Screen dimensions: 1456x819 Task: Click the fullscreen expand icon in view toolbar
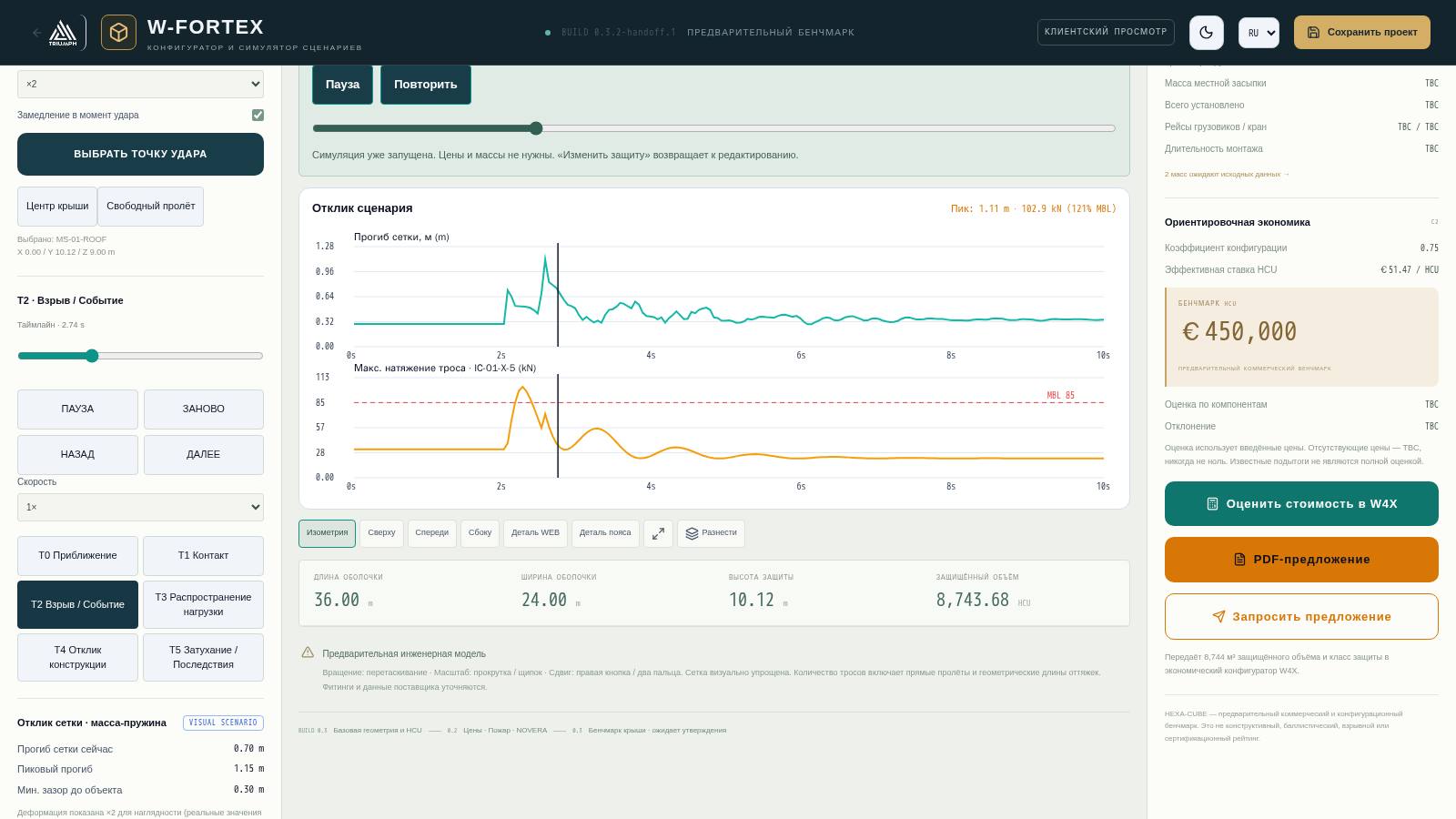[658, 533]
